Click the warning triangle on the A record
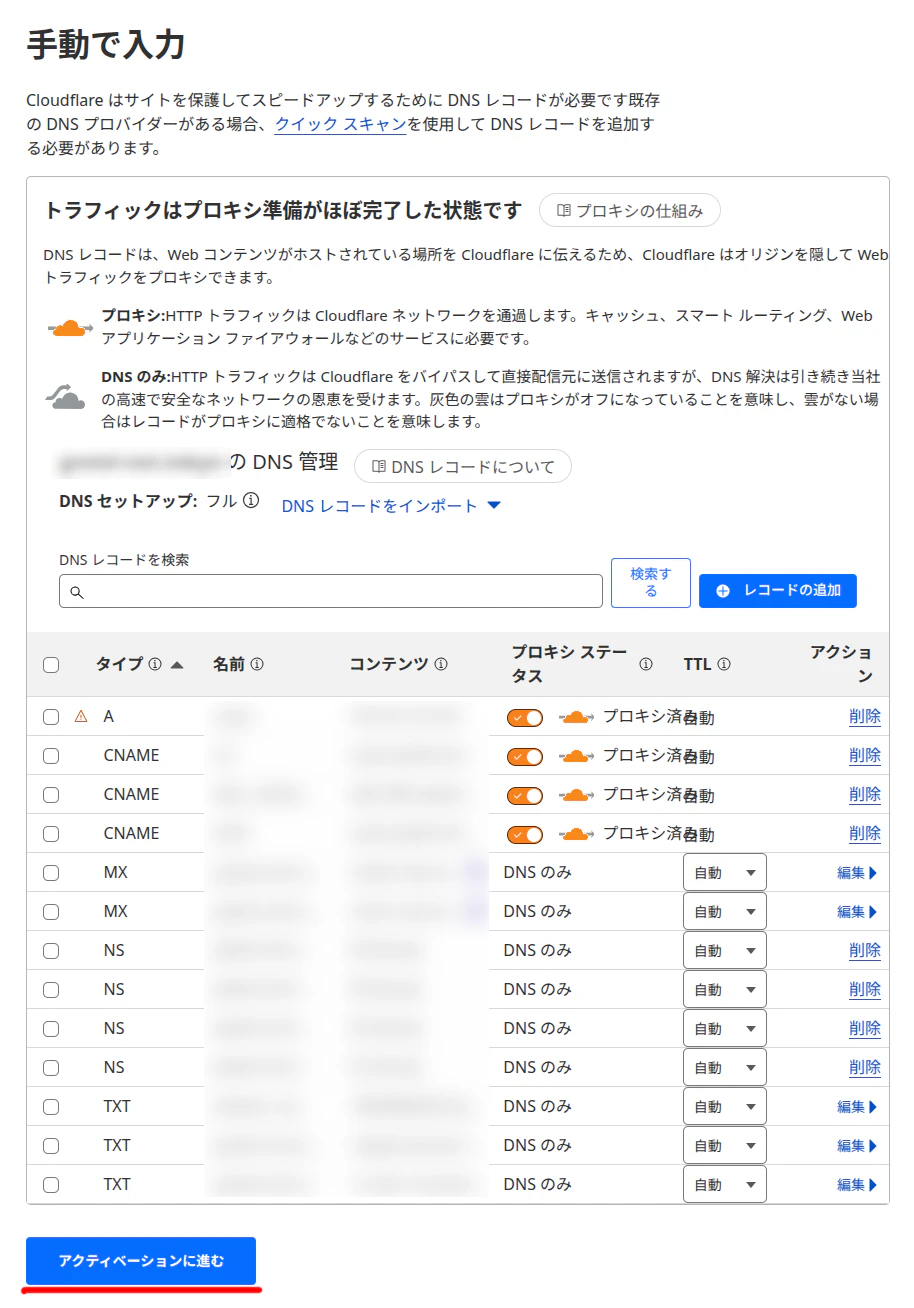This screenshot has height=1308, width=914. [x=81, y=716]
